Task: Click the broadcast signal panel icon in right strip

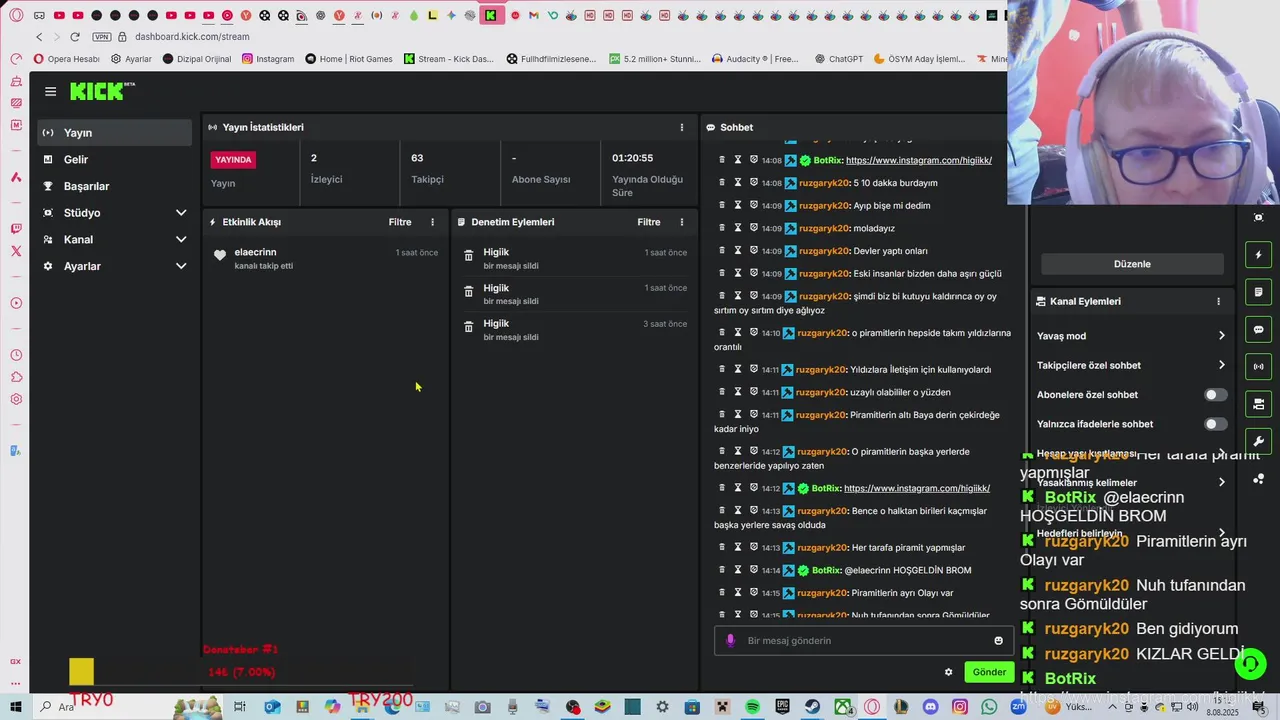Action: [1258, 367]
